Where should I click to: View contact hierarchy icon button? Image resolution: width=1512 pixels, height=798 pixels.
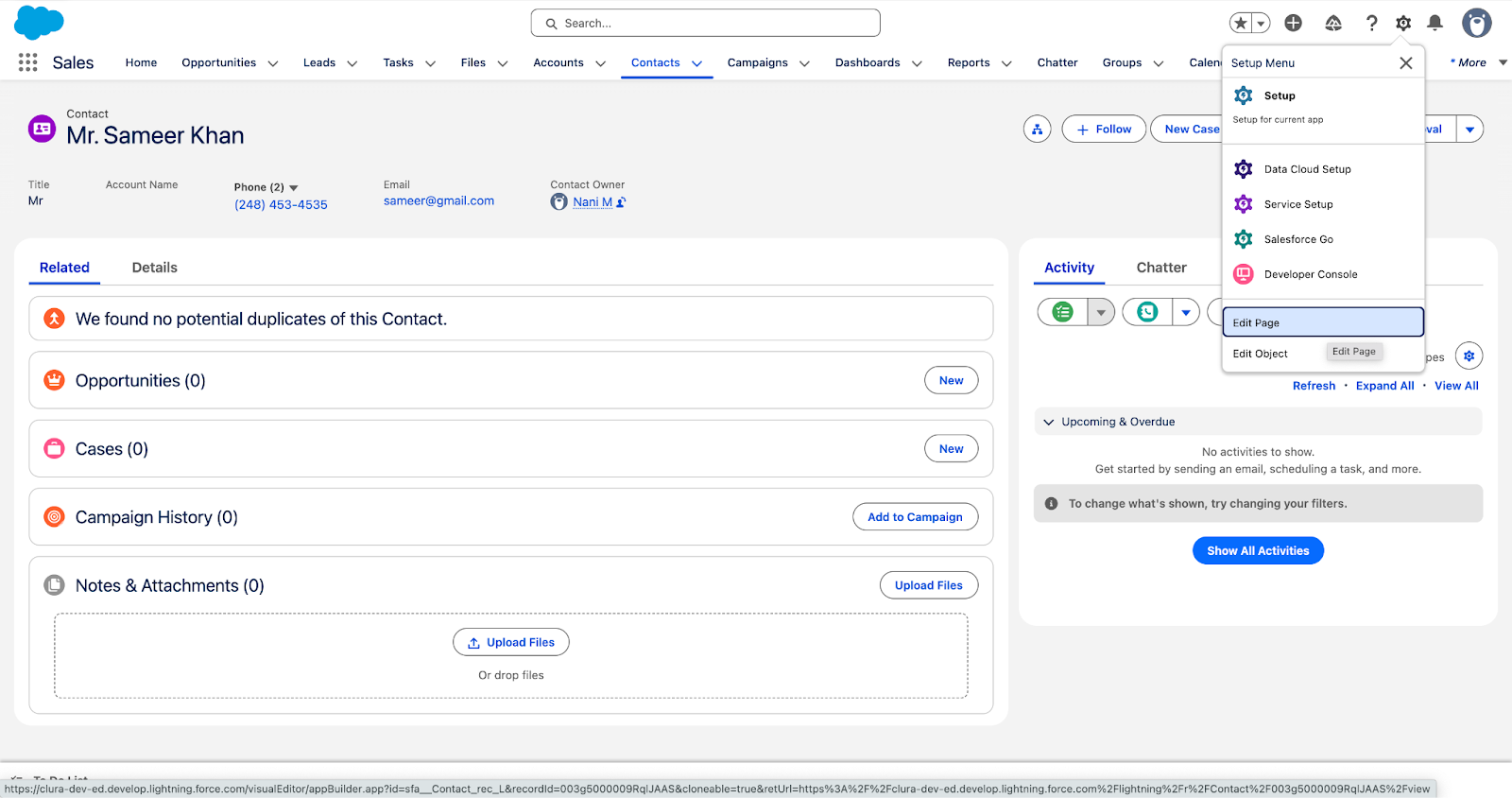click(x=1038, y=130)
